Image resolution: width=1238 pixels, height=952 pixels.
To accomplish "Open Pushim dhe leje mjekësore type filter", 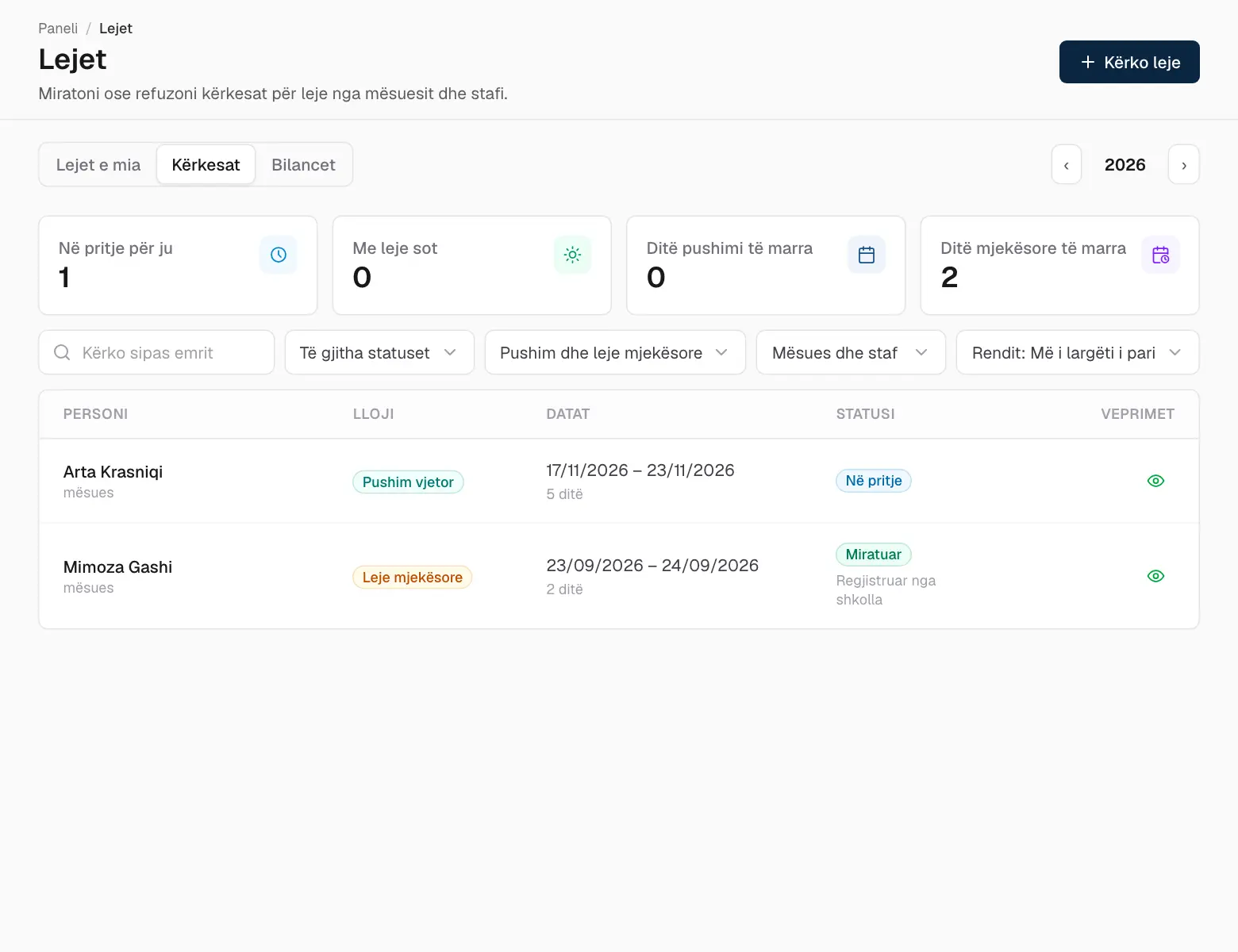I will [615, 352].
